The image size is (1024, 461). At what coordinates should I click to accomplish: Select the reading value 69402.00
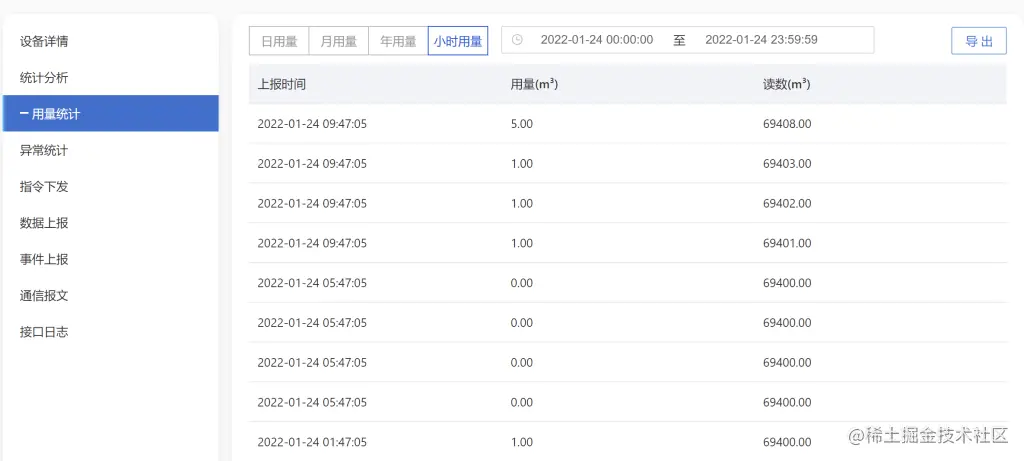787,204
